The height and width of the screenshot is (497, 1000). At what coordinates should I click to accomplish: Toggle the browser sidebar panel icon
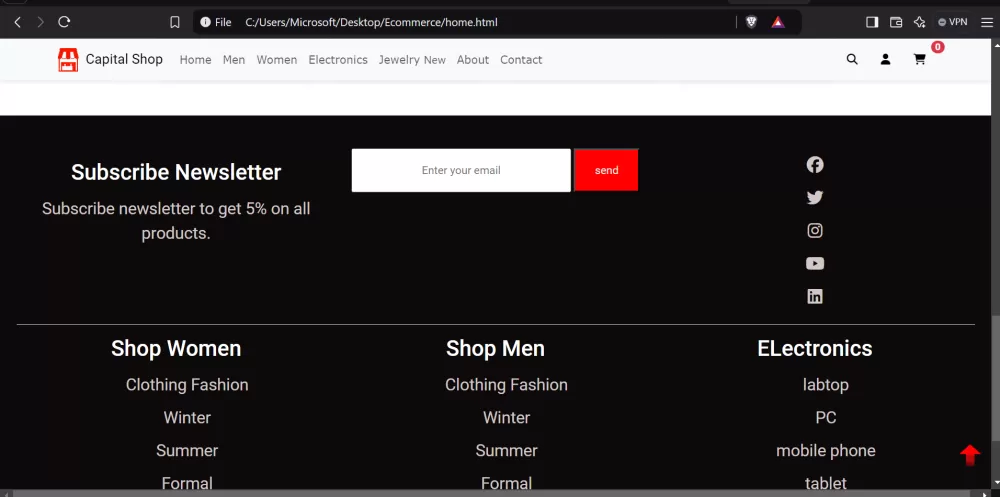872,22
